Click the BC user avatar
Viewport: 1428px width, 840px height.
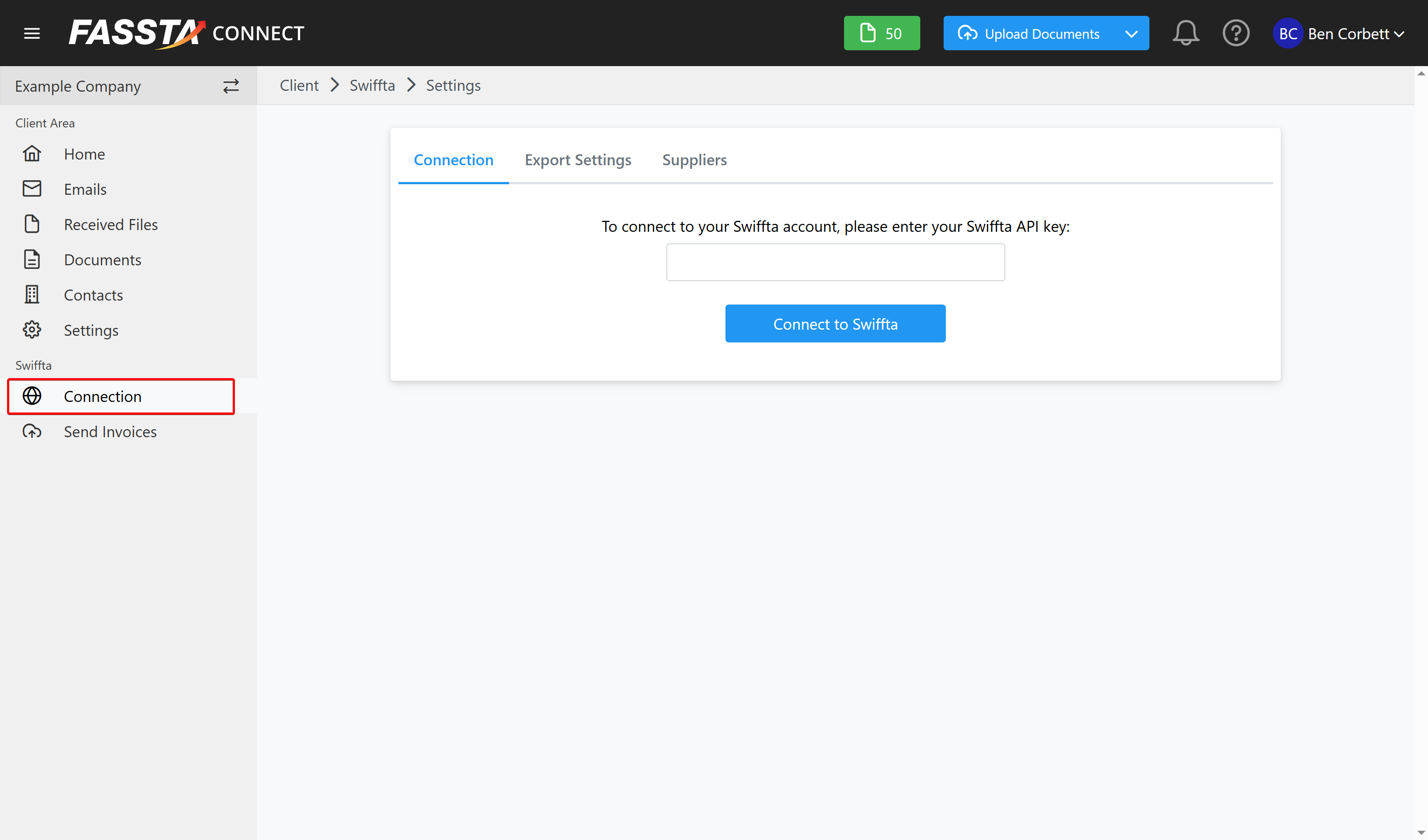pyautogui.click(x=1287, y=33)
